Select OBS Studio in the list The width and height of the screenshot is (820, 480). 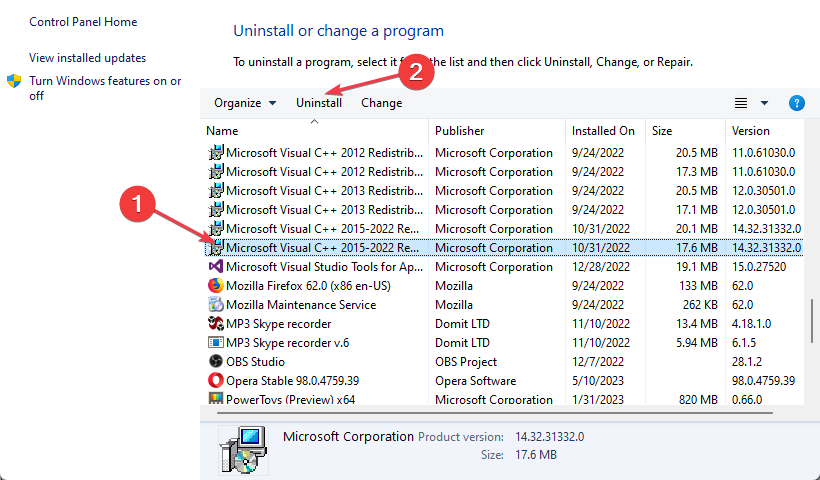[255, 362]
